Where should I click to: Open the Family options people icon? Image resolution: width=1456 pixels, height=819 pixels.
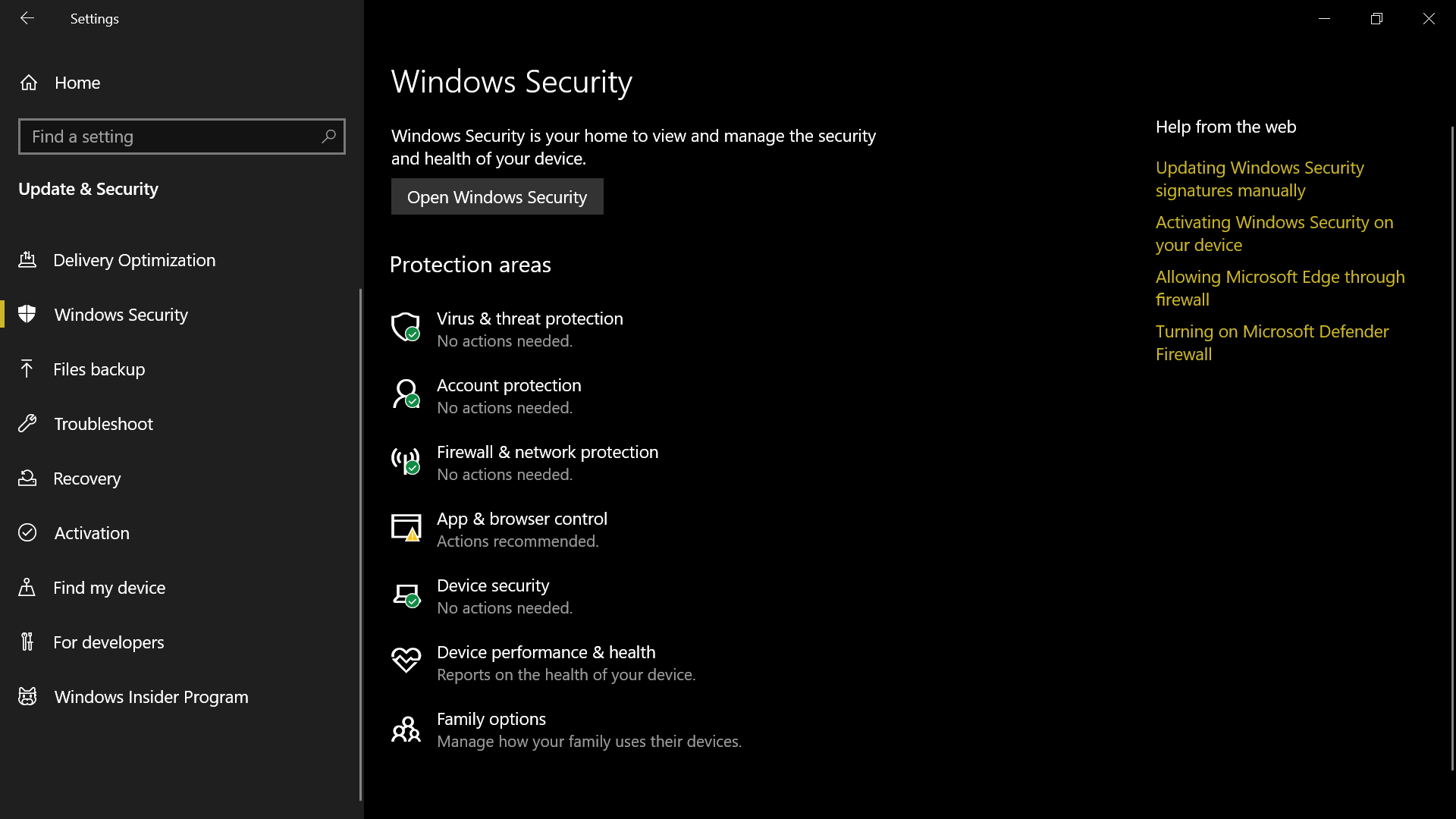click(x=406, y=729)
